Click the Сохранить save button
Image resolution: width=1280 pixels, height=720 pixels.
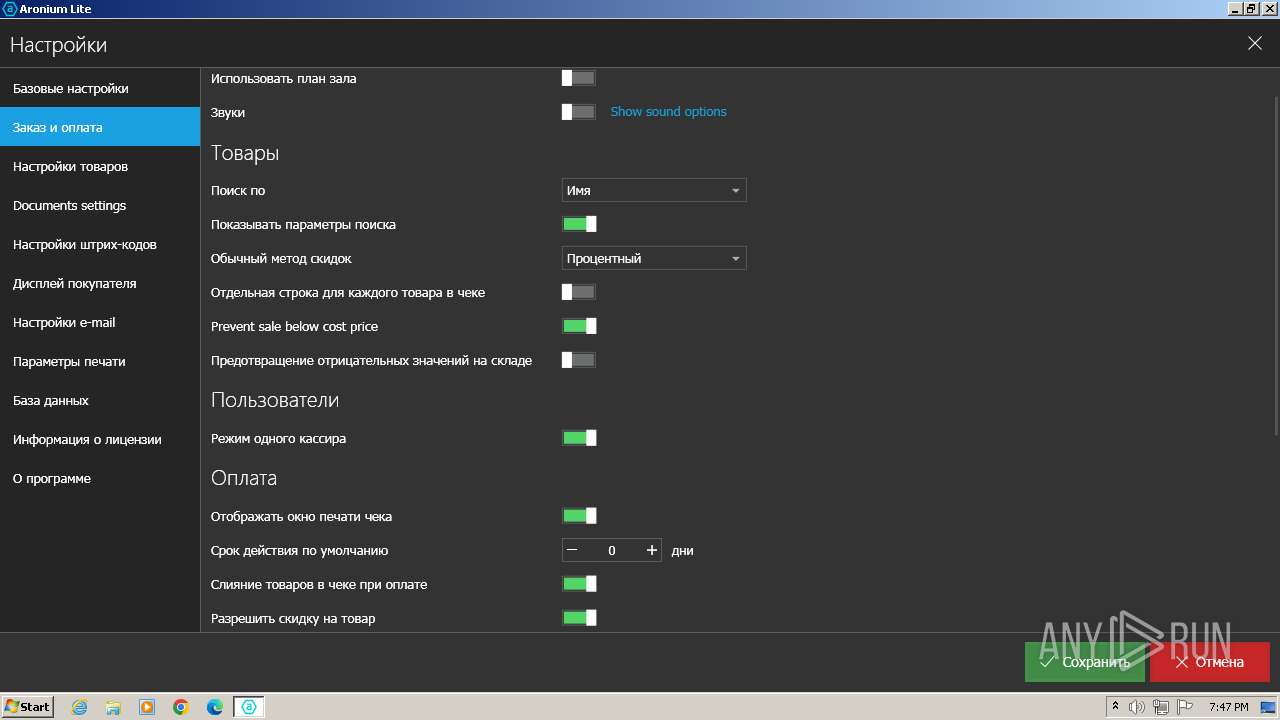click(x=1085, y=662)
